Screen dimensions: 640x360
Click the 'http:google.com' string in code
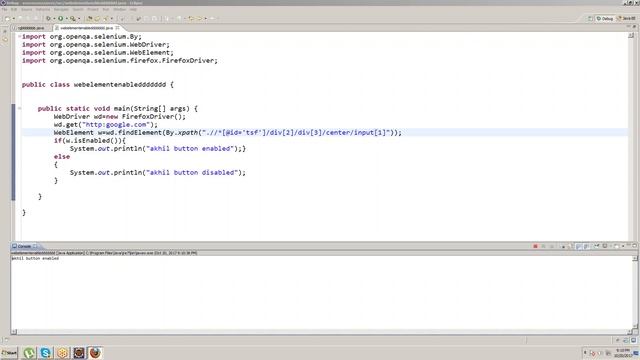coord(116,124)
